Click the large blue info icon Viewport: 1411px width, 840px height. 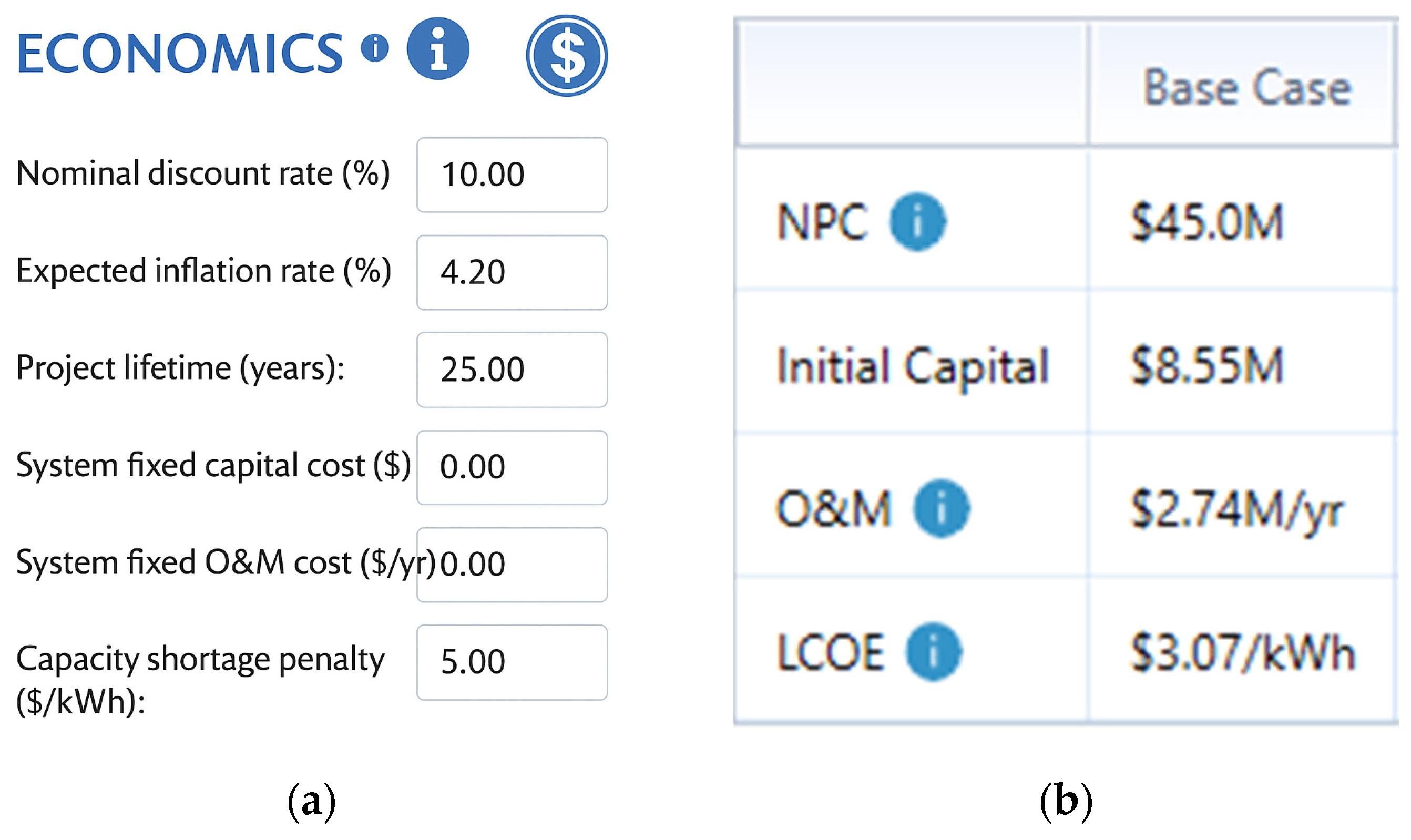coord(437,49)
